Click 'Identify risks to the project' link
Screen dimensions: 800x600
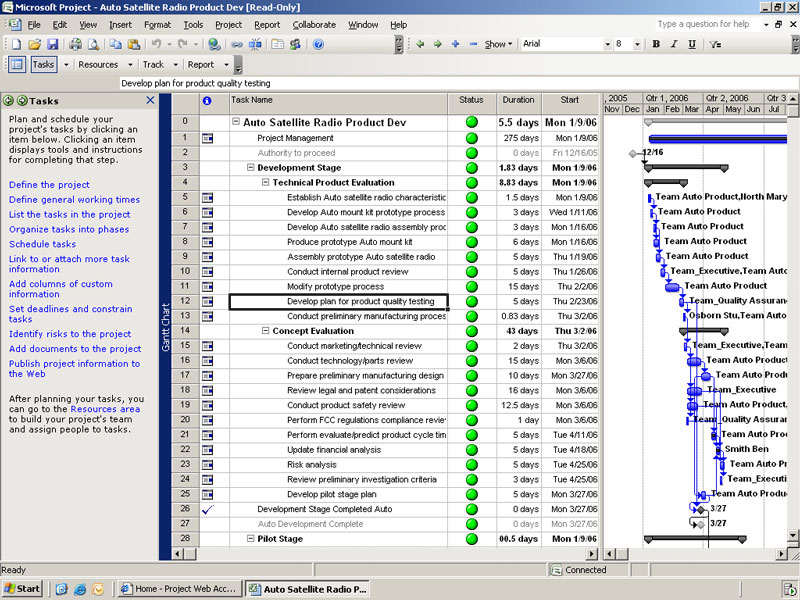pos(70,334)
